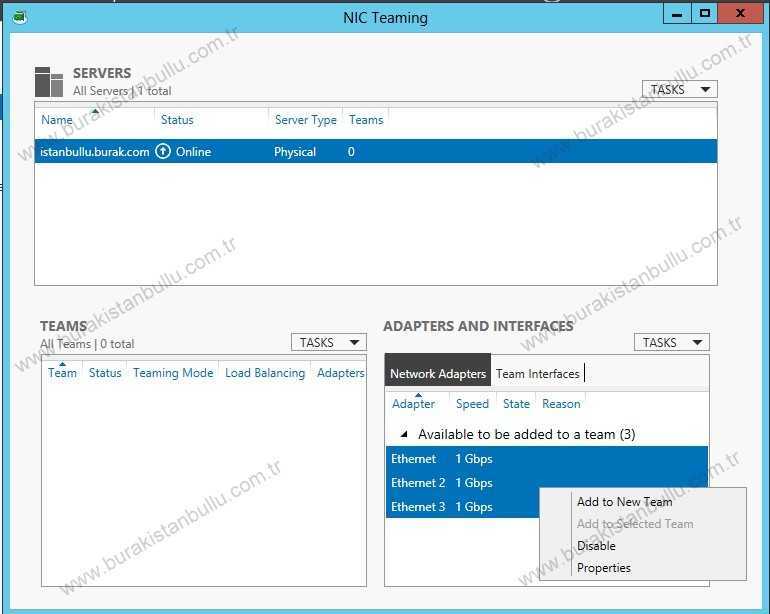
Task: Open the Adapters and Interfaces TASKS dropdown
Action: [x=671, y=342]
